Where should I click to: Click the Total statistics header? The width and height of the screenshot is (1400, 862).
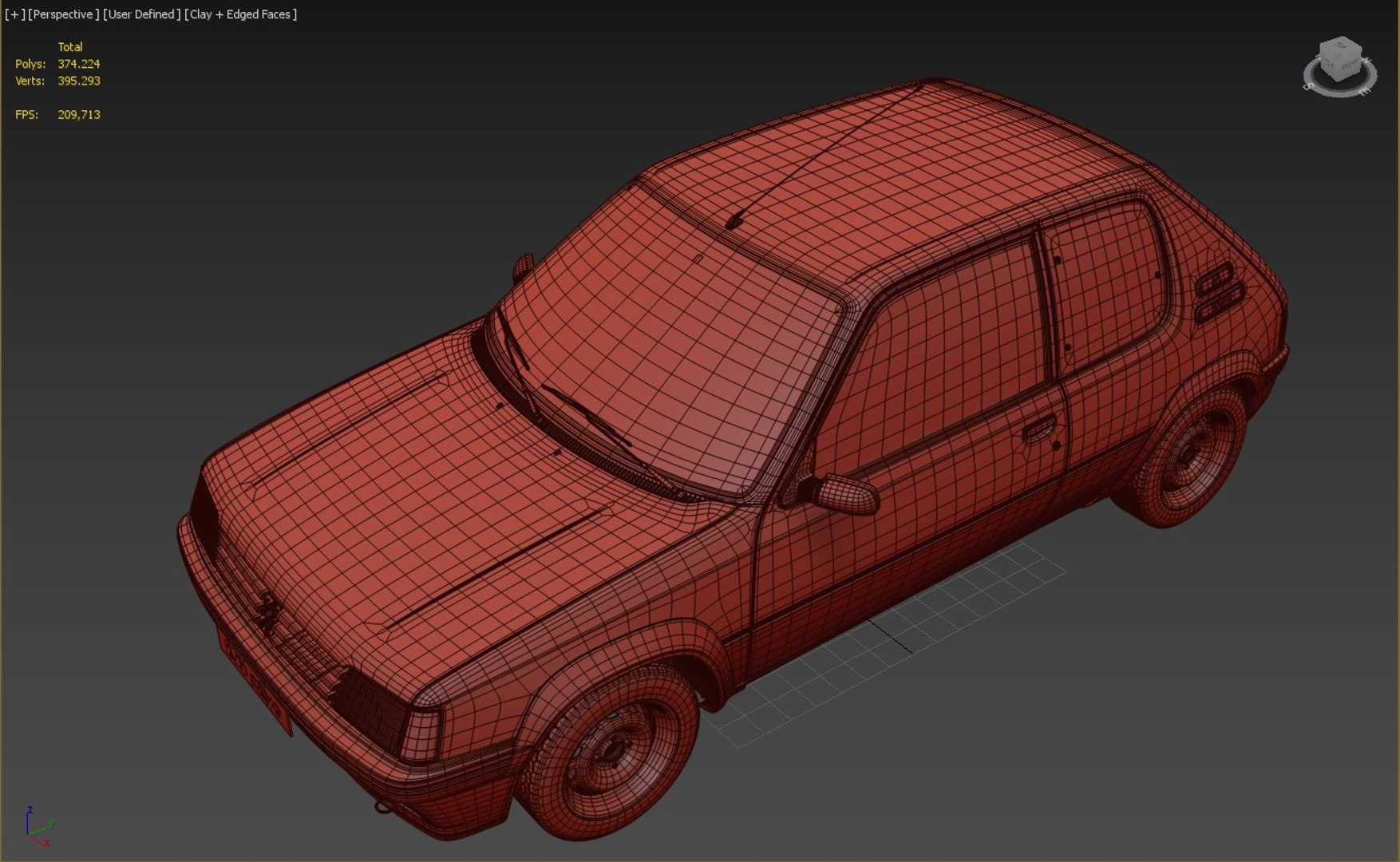coord(69,47)
